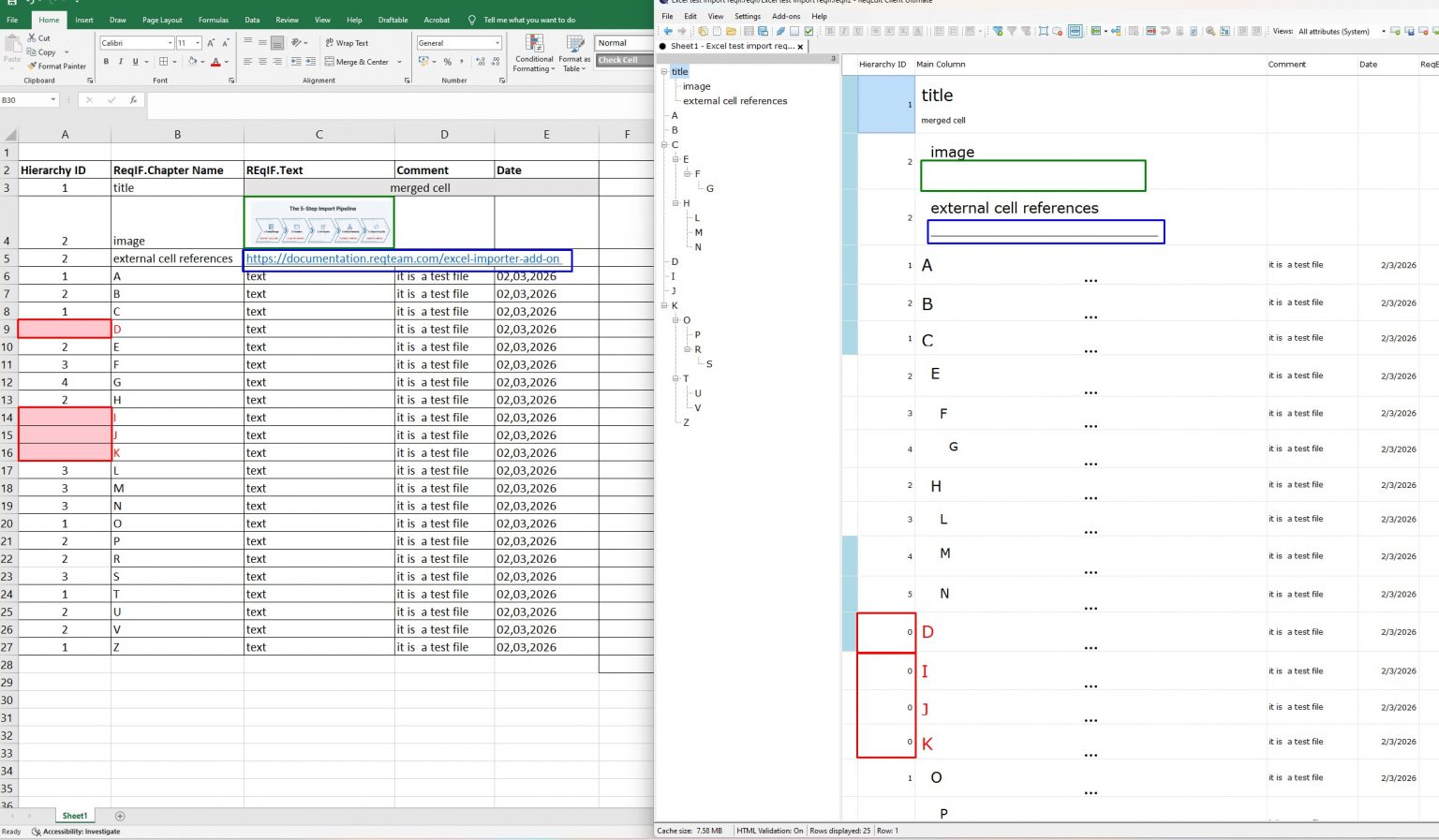Click the pin icon on ReqEdit tree panel
Screen dimensions: 1439x840
tap(833, 58)
